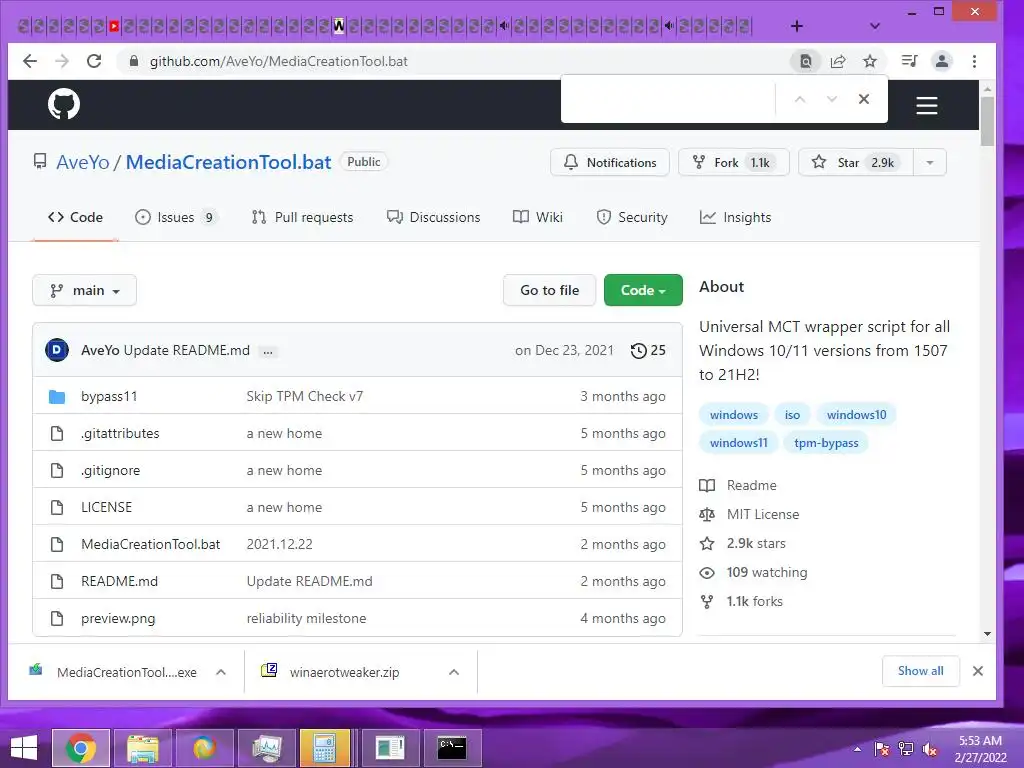Close the find-in-page bar
1024x768 pixels.
pos(864,99)
